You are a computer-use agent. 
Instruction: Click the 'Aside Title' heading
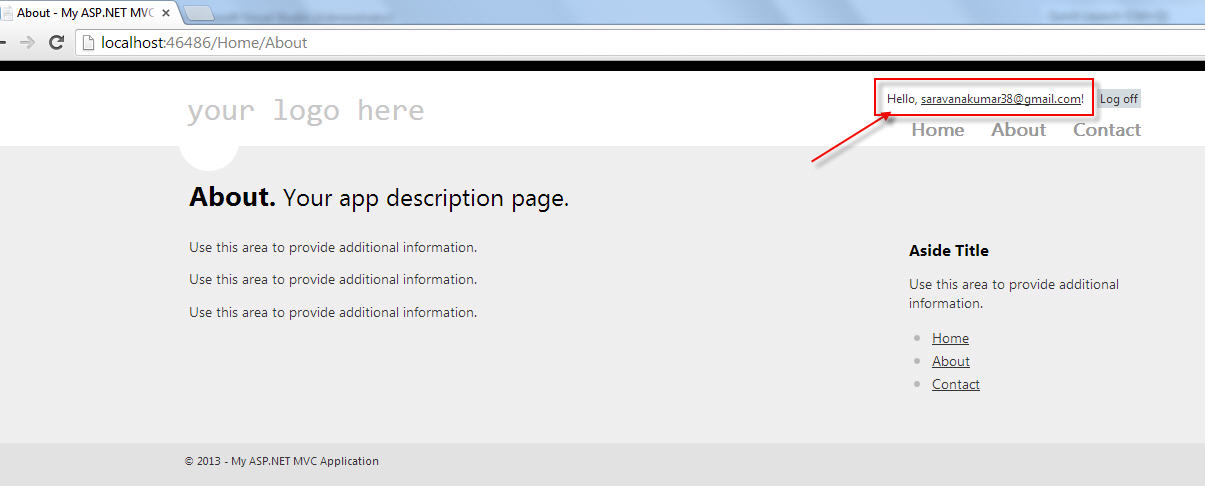click(x=948, y=251)
